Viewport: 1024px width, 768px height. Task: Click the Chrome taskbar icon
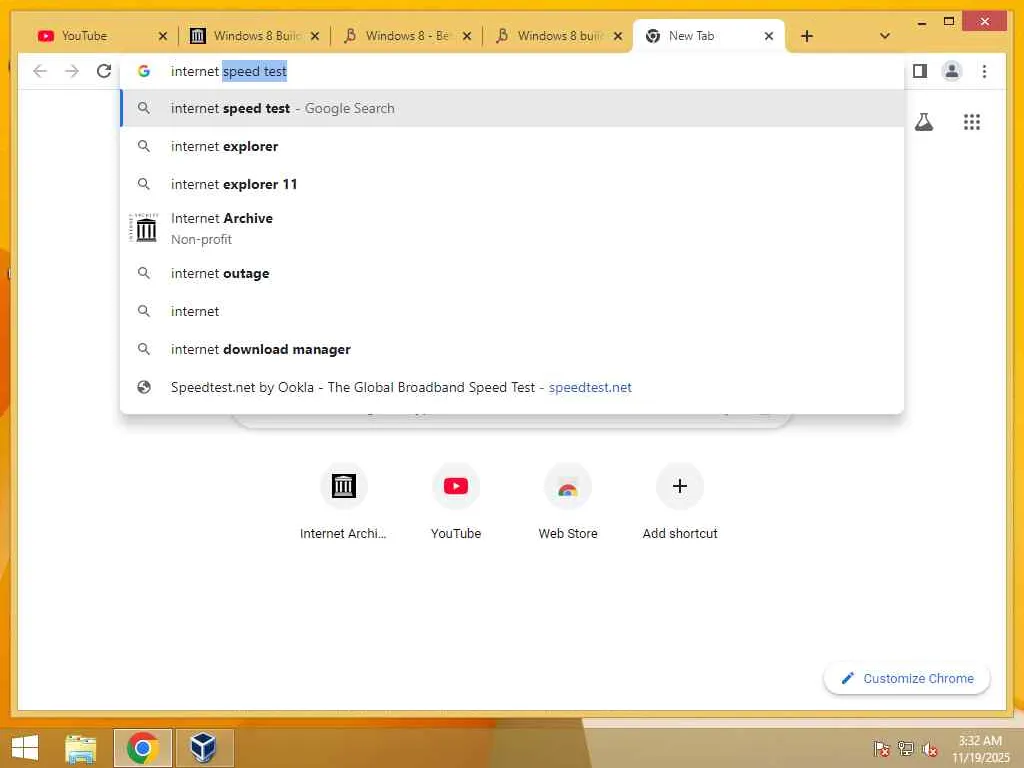point(142,748)
